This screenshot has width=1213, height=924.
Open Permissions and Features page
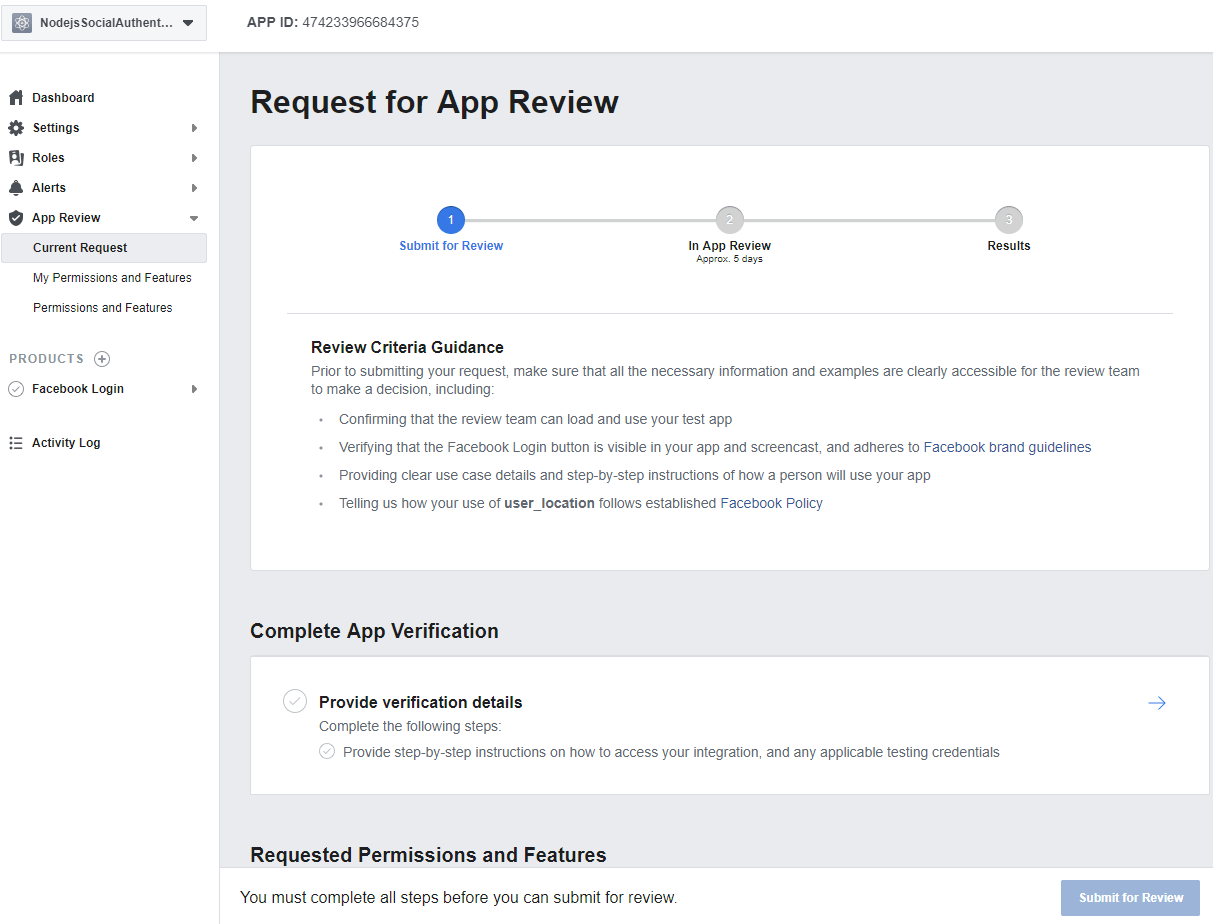(102, 308)
